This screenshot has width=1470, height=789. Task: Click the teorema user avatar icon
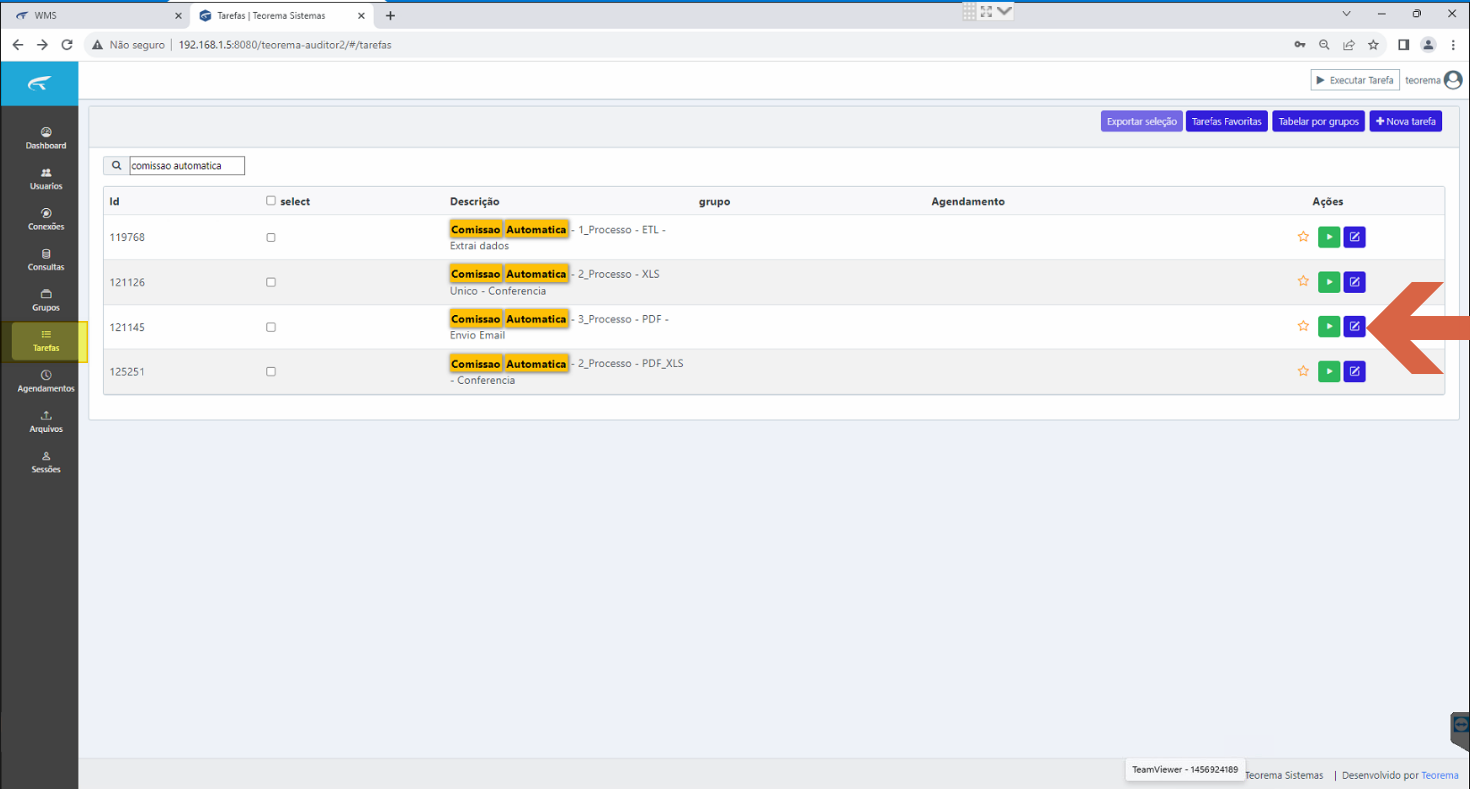click(x=1452, y=80)
